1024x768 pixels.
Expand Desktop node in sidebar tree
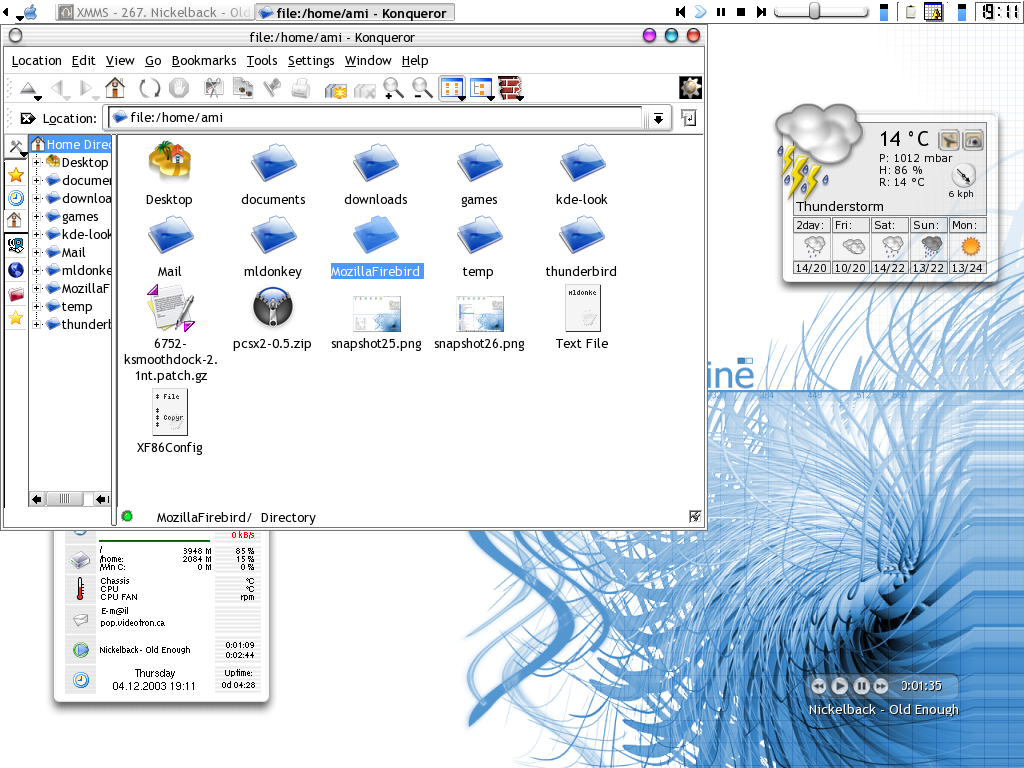(x=37, y=162)
